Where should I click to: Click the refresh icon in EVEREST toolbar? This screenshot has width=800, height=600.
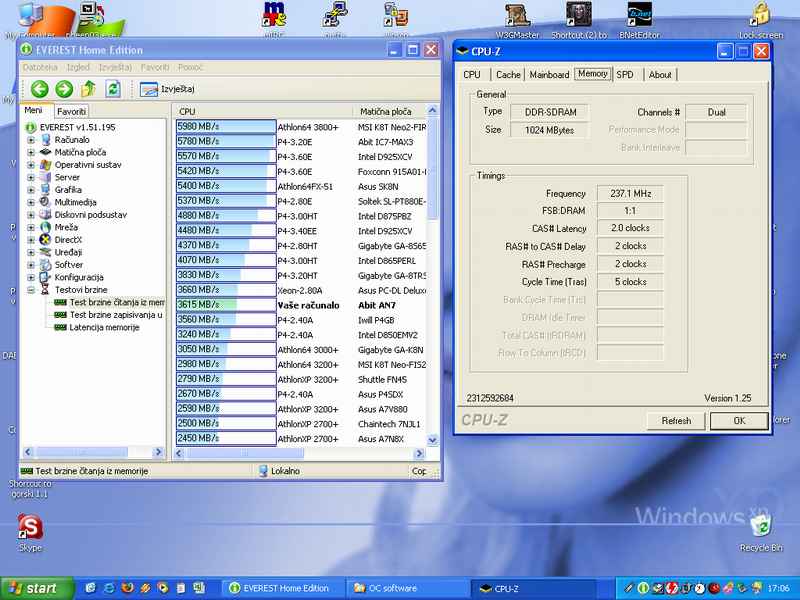click(x=113, y=89)
